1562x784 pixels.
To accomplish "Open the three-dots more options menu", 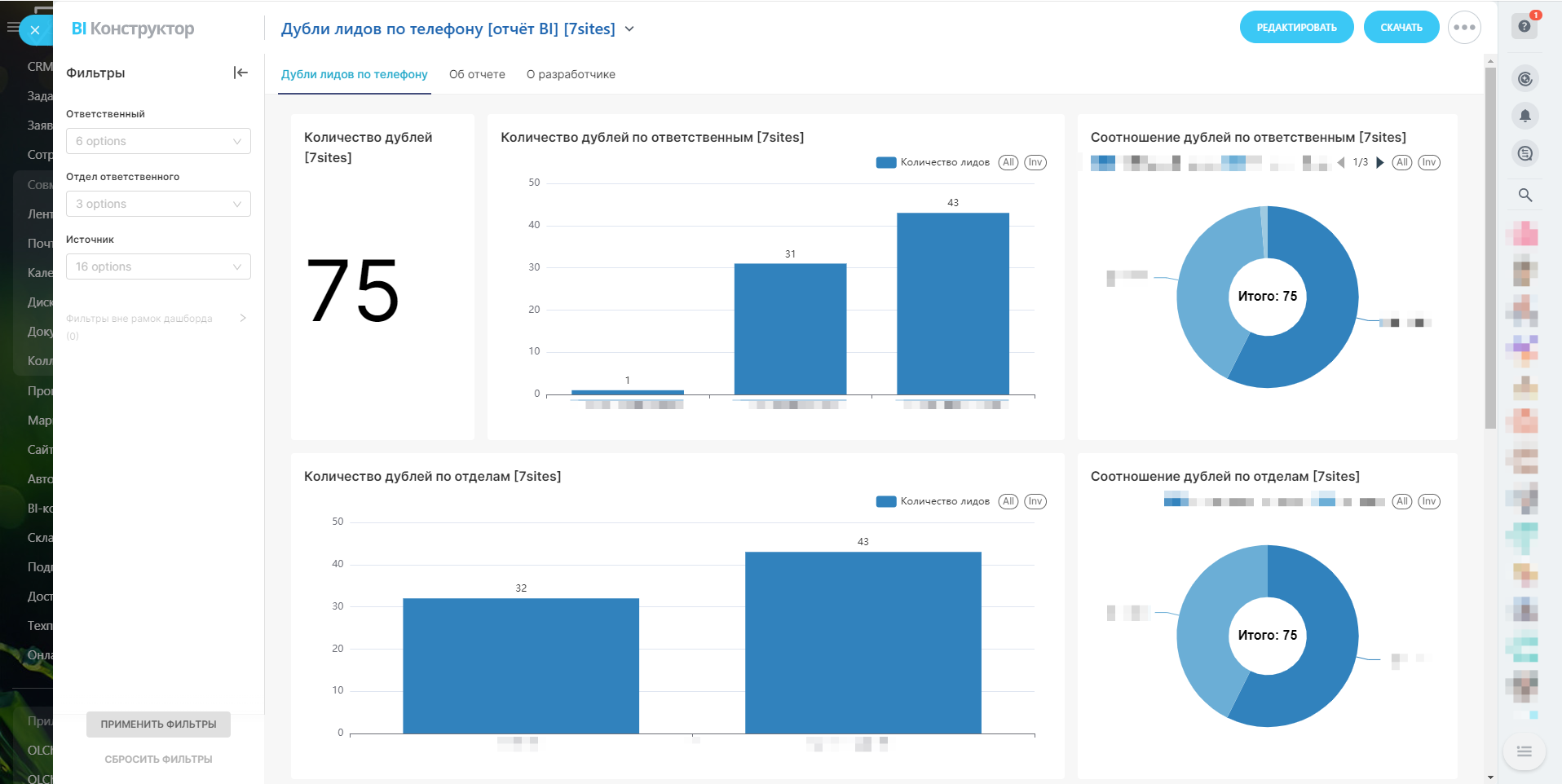I will pos(1464,28).
